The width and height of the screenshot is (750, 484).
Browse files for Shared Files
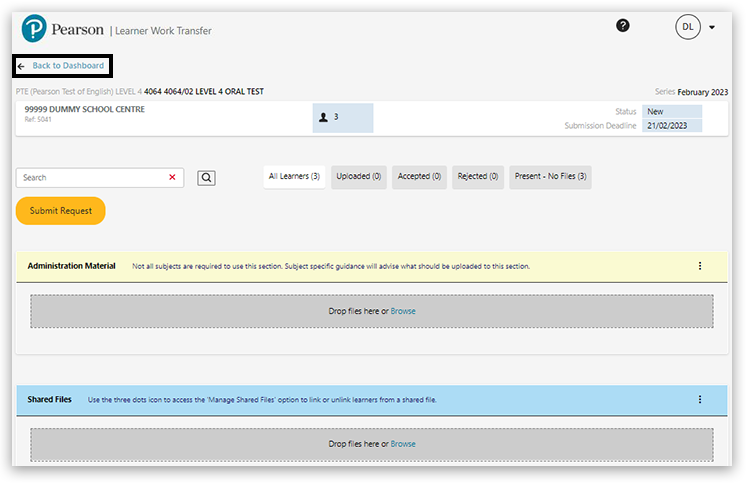403,444
